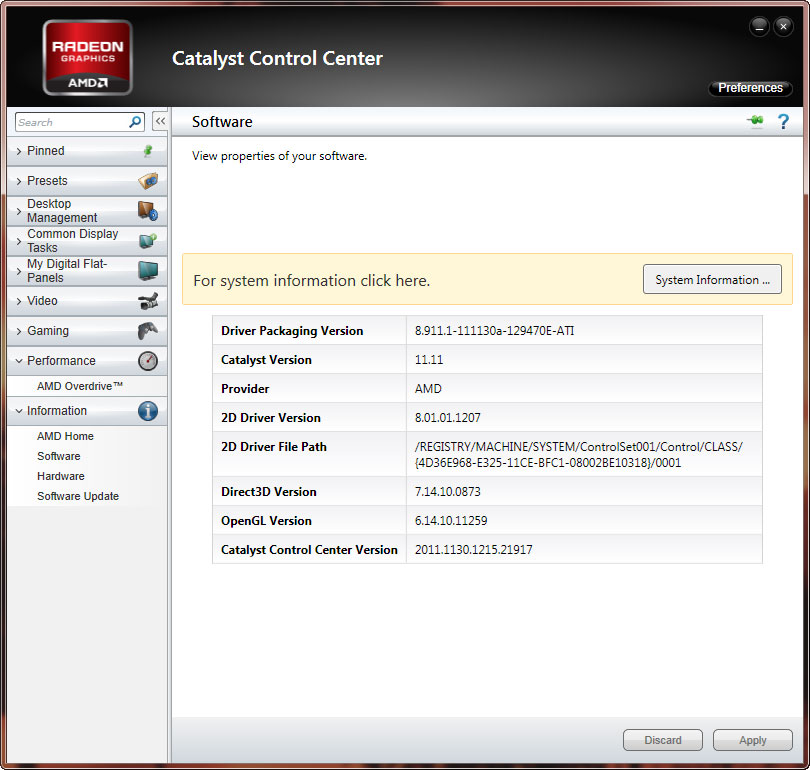Open help with the question mark icon

783,122
